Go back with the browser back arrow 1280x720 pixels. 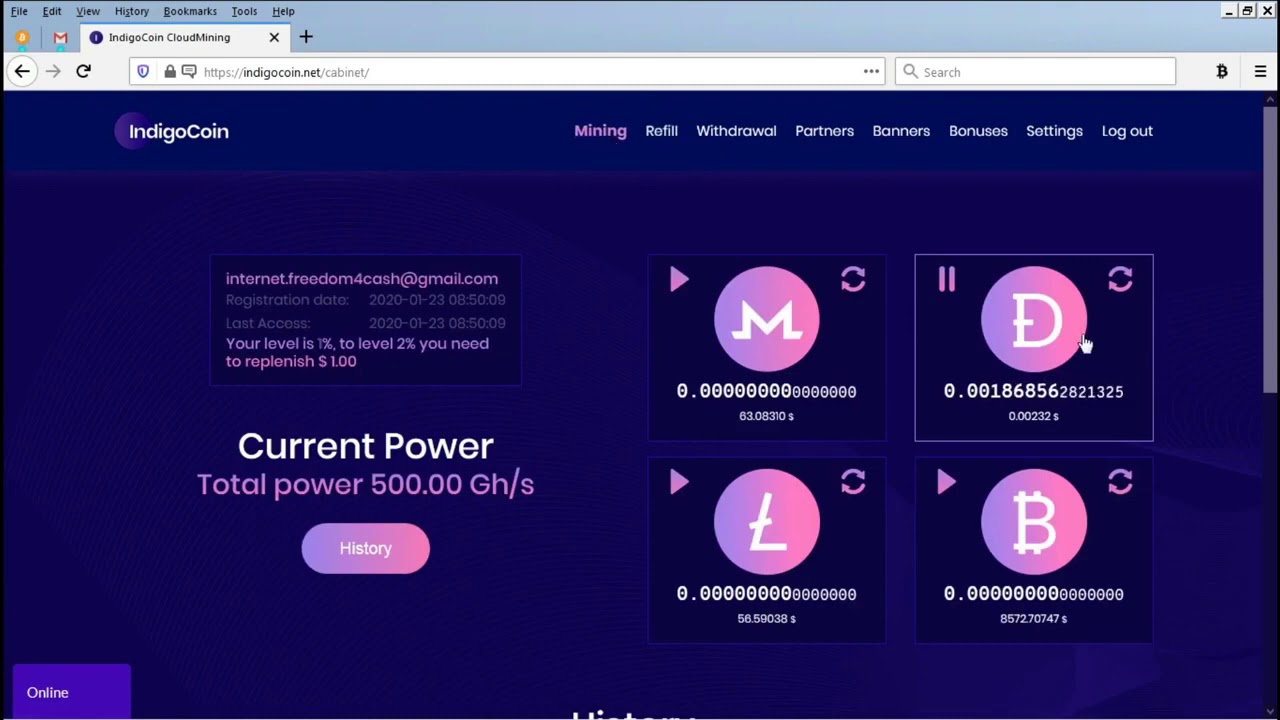click(x=22, y=71)
